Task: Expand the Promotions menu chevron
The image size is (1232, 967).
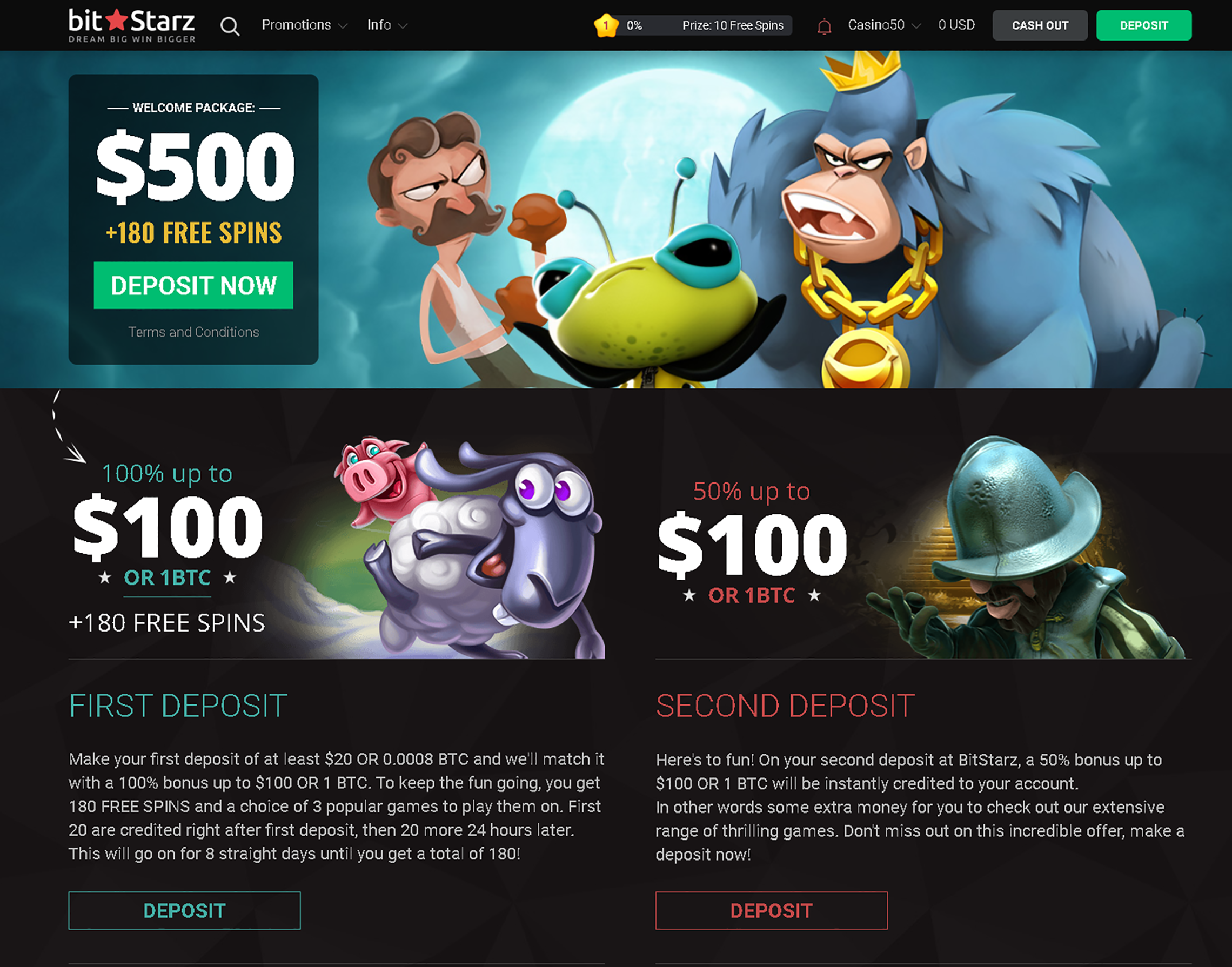Action: tap(343, 26)
